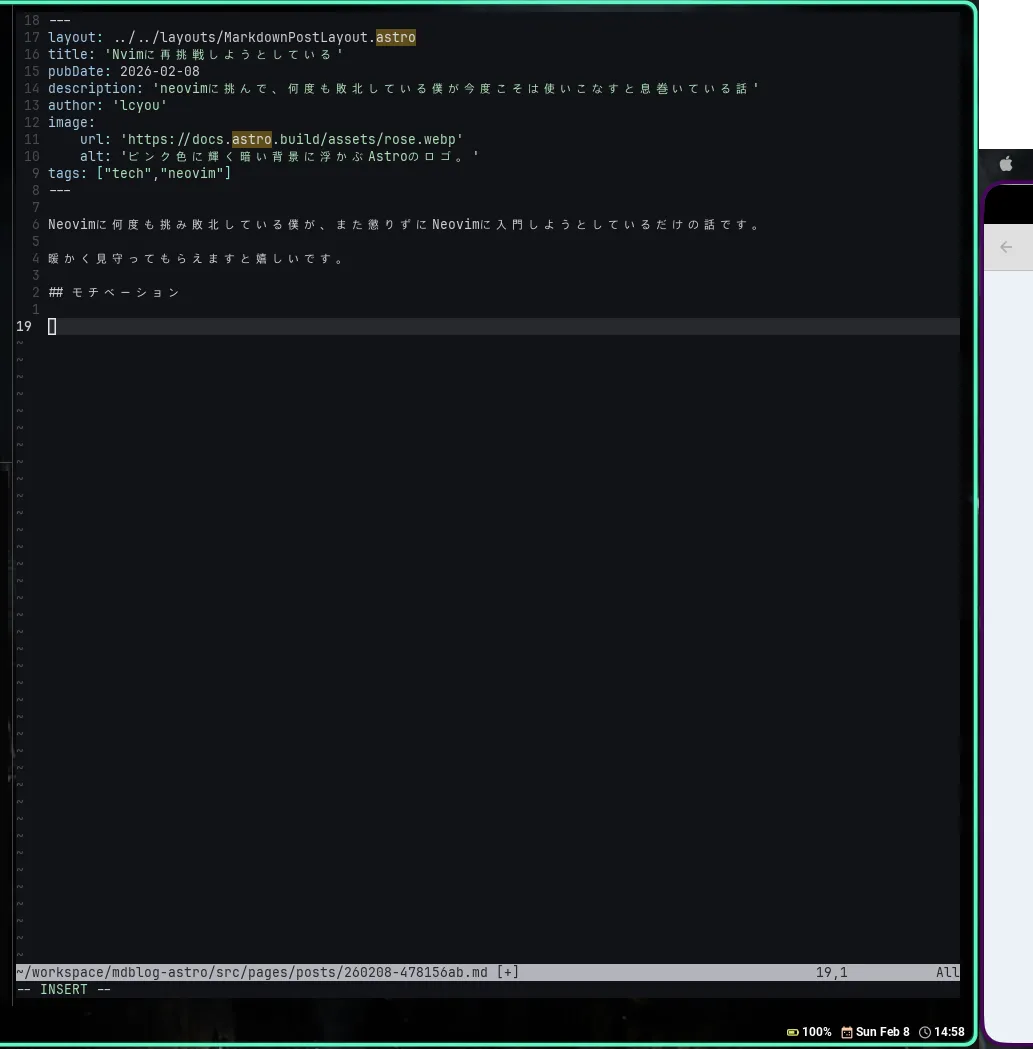1033x1049 pixels.
Task: Click the 100% battery percentage label
Action: click(x=816, y=1031)
